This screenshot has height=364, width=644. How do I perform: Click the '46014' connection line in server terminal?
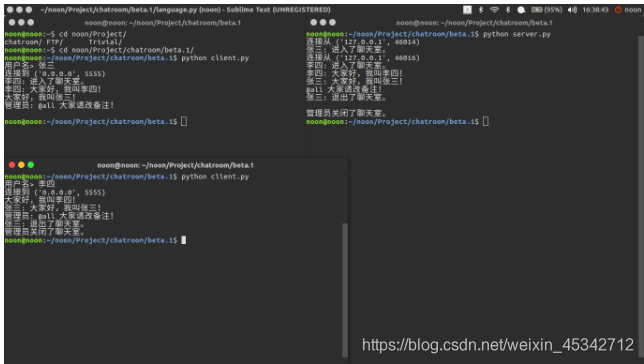pyautogui.click(x=363, y=42)
